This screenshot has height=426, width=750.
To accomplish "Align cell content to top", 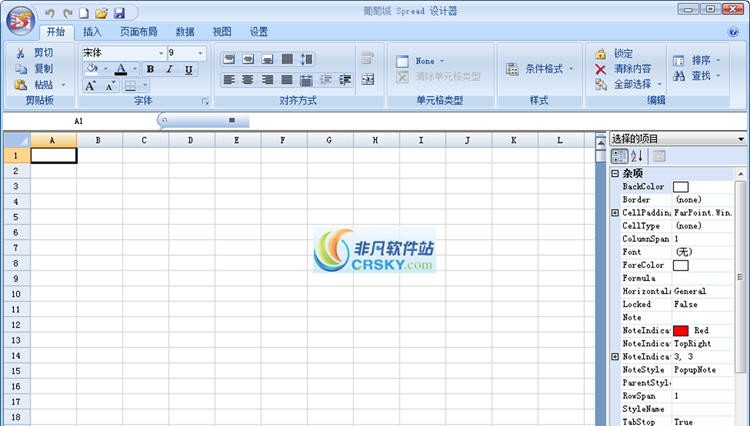I will tap(229, 59).
